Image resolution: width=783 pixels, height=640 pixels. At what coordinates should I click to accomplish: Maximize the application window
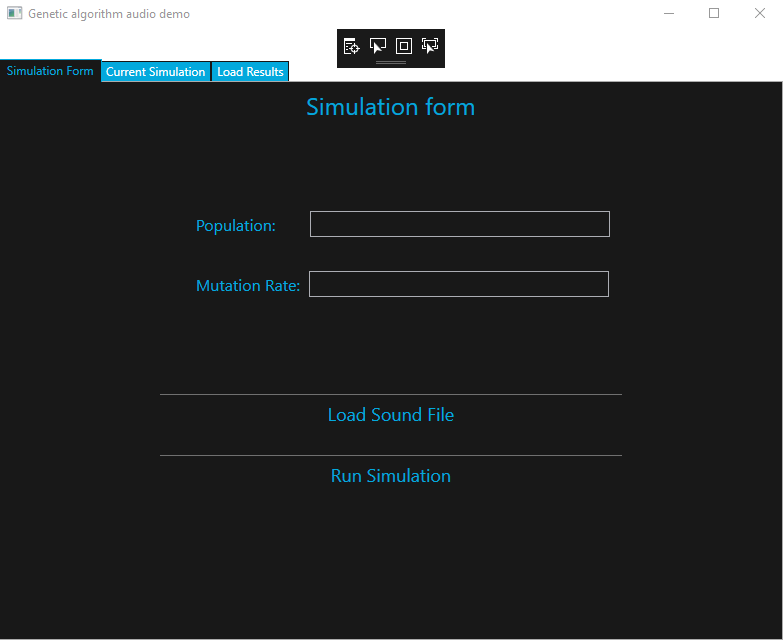click(x=714, y=13)
